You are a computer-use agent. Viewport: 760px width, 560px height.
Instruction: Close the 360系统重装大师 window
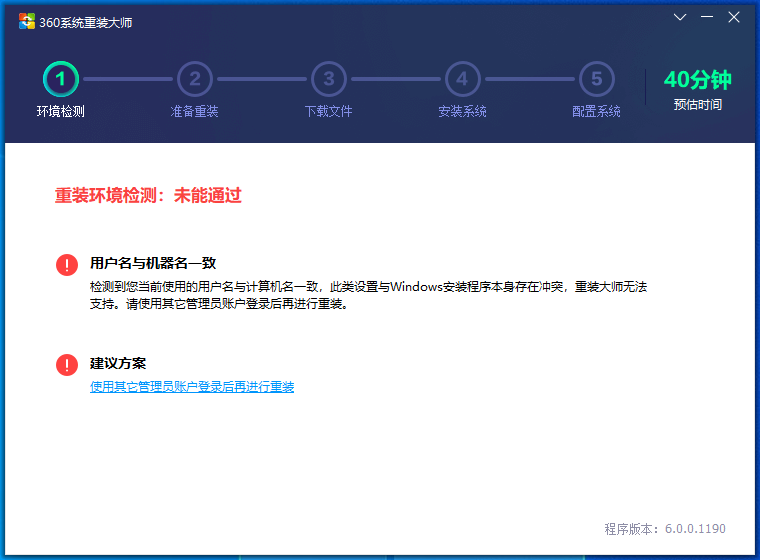click(734, 18)
